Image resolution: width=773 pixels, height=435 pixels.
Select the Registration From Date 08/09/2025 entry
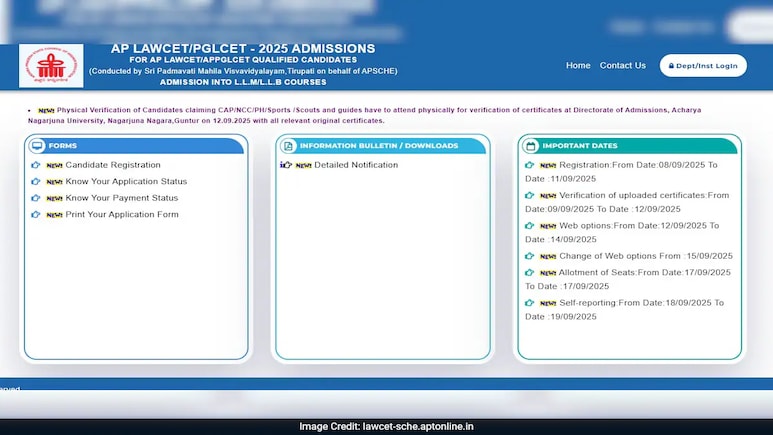tap(621, 172)
